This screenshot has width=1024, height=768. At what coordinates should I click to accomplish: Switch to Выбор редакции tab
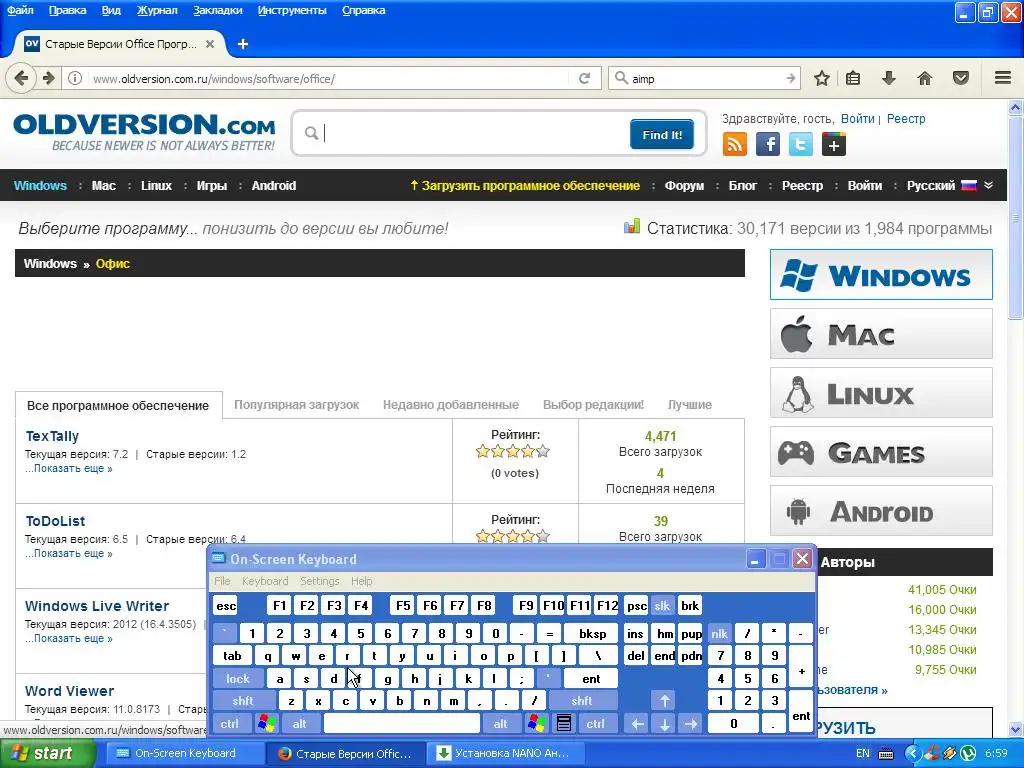coord(593,405)
